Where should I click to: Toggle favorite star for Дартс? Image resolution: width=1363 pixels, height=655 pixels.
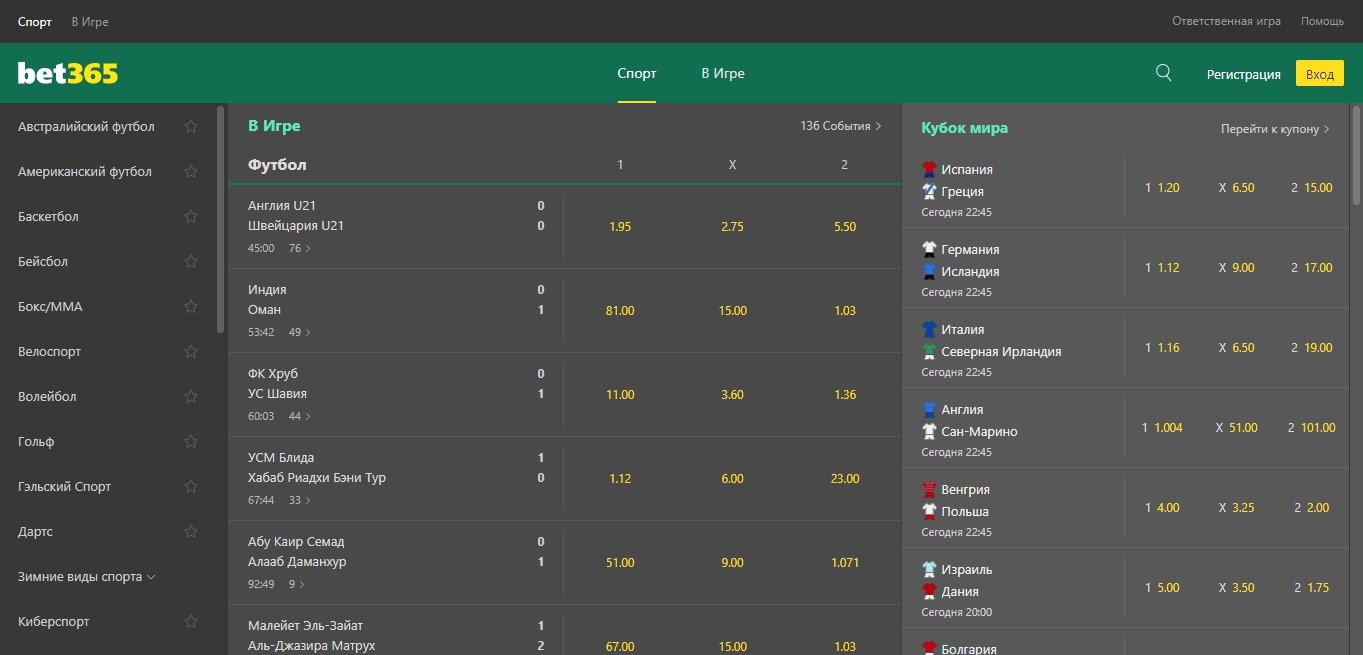point(191,532)
